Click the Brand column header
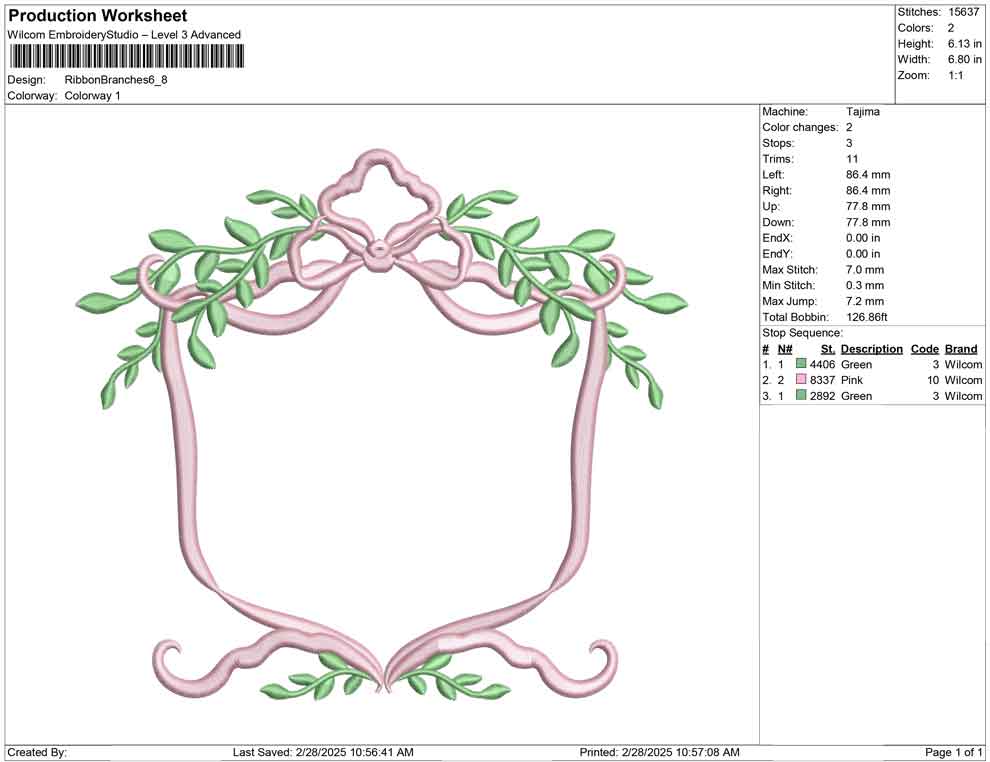990x762 pixels. [x=961, y=349]
